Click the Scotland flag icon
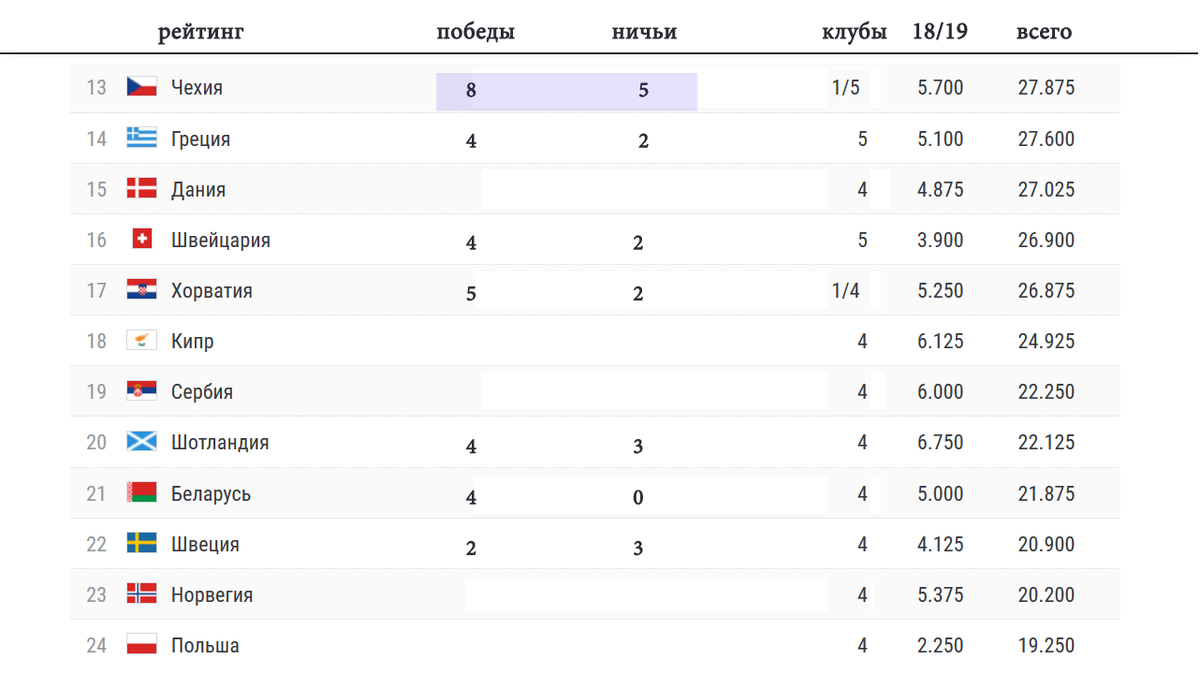 [142, 441]
